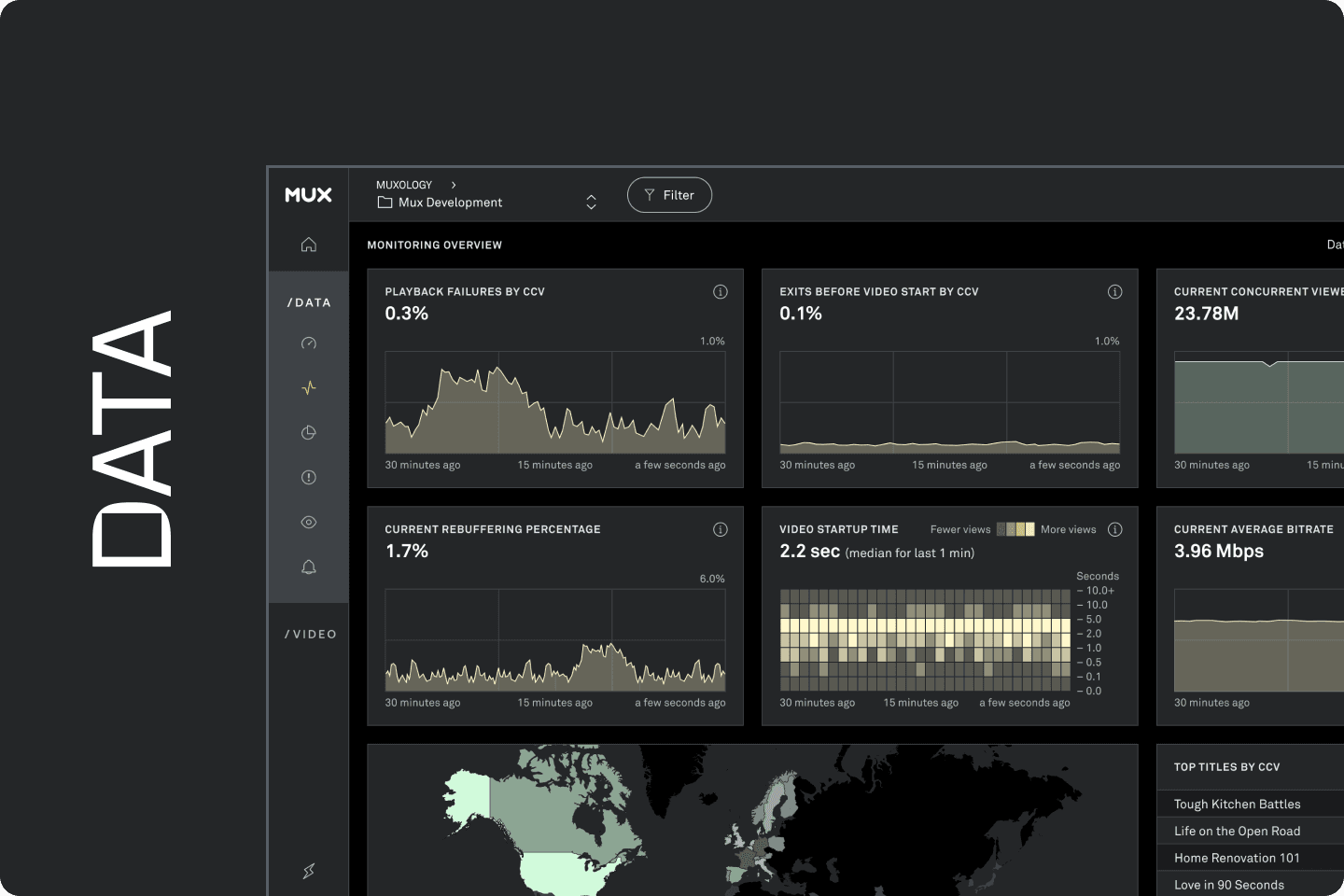This screenshot has height=896, width=1344.
Task: Open the pie chart clock icon
Action: point(309,433)
